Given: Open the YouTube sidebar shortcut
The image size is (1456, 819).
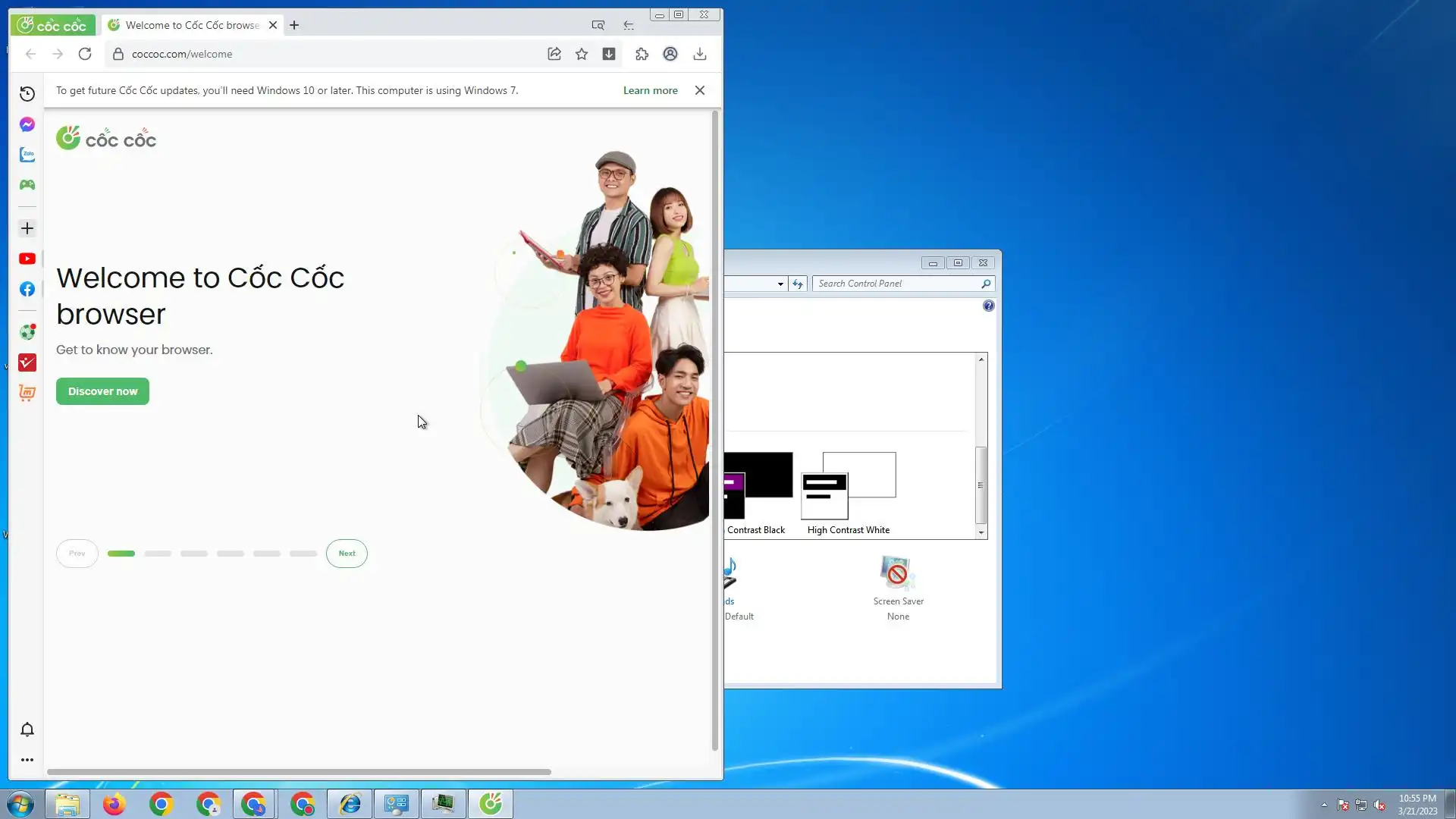Looking at the screenshot, I should pyautogui.click(x=27, y=259).
